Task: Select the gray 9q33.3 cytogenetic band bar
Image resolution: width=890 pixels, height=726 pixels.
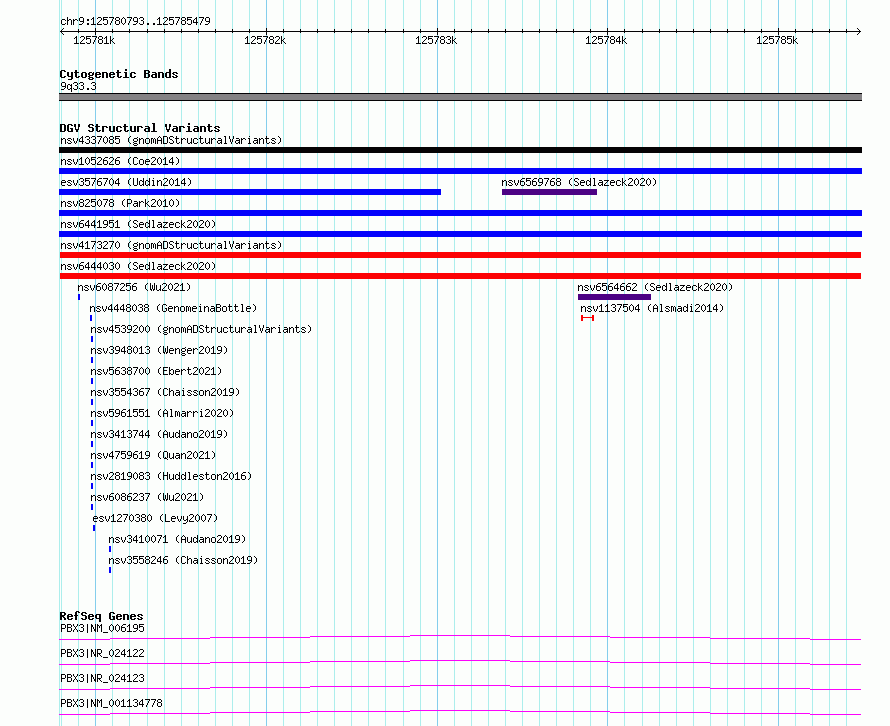Action: (460, 97)
